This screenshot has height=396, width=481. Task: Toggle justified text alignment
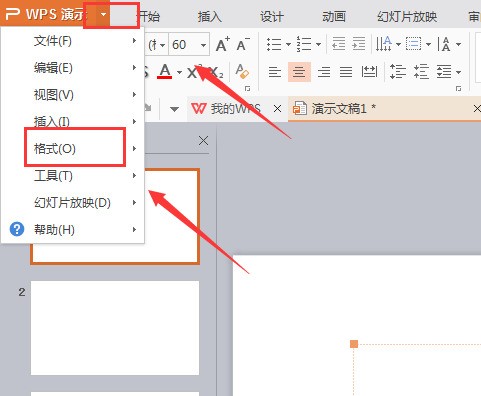[x=346, y=72]
